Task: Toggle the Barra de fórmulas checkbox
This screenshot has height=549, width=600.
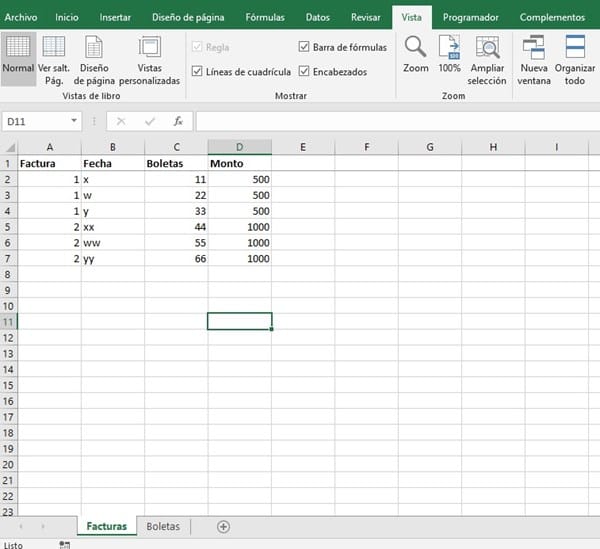Action: point(304,47)
